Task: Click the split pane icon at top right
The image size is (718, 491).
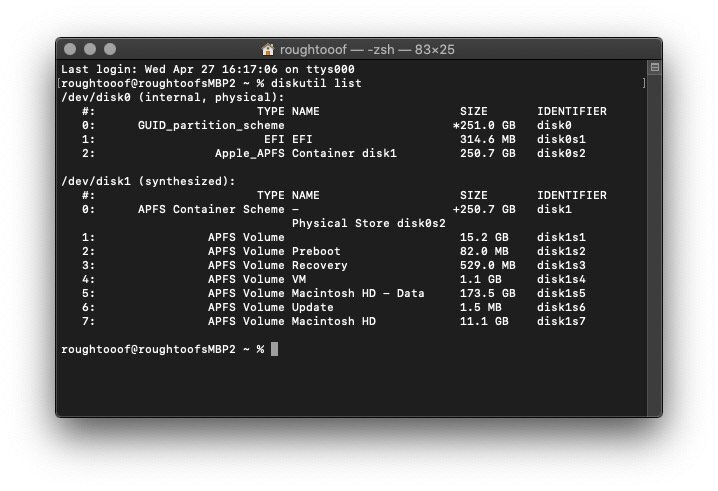Action: (x=655, y=67)
